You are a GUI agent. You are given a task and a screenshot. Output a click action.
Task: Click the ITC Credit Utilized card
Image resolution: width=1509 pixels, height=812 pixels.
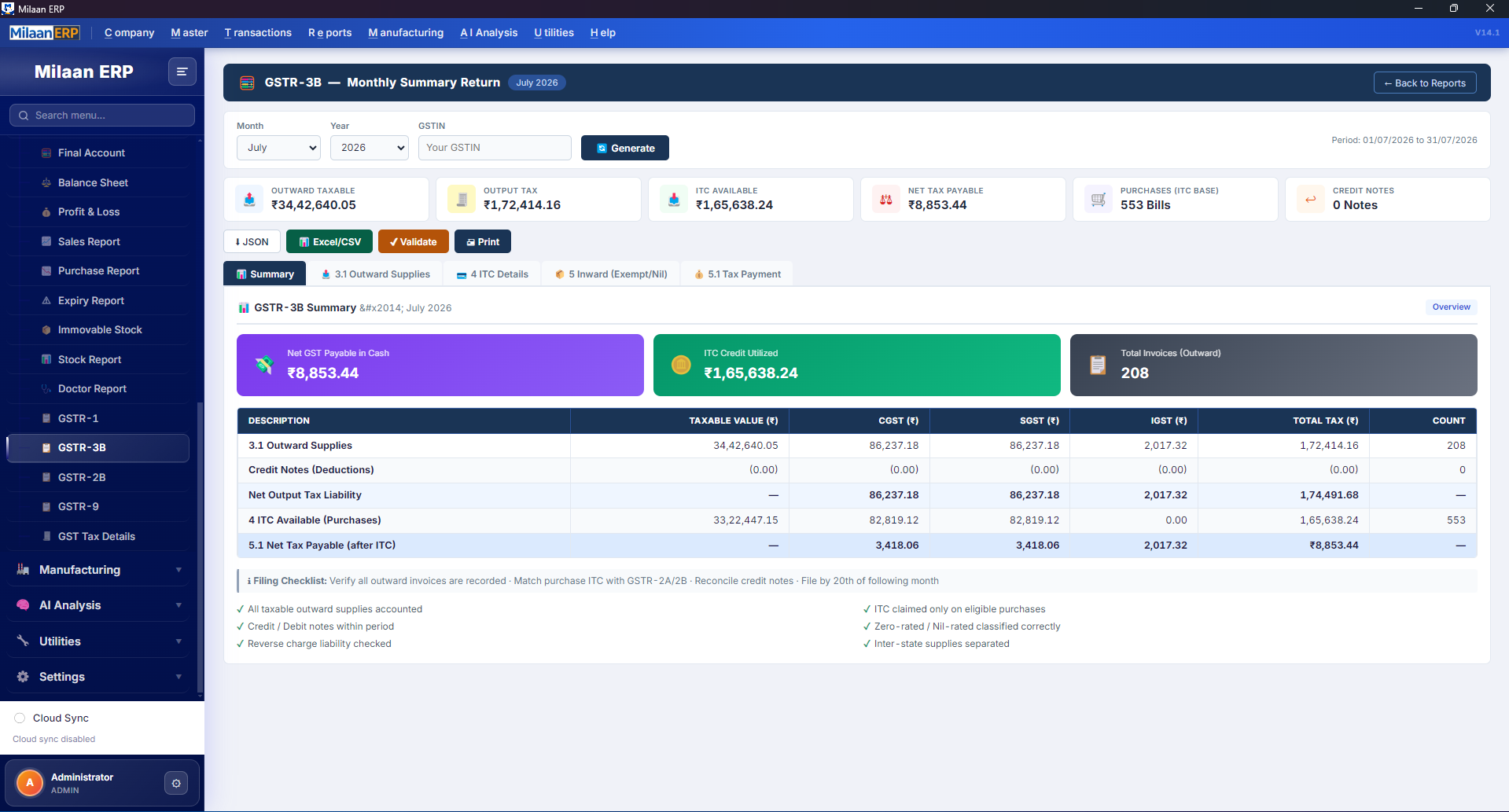[857, 365]
